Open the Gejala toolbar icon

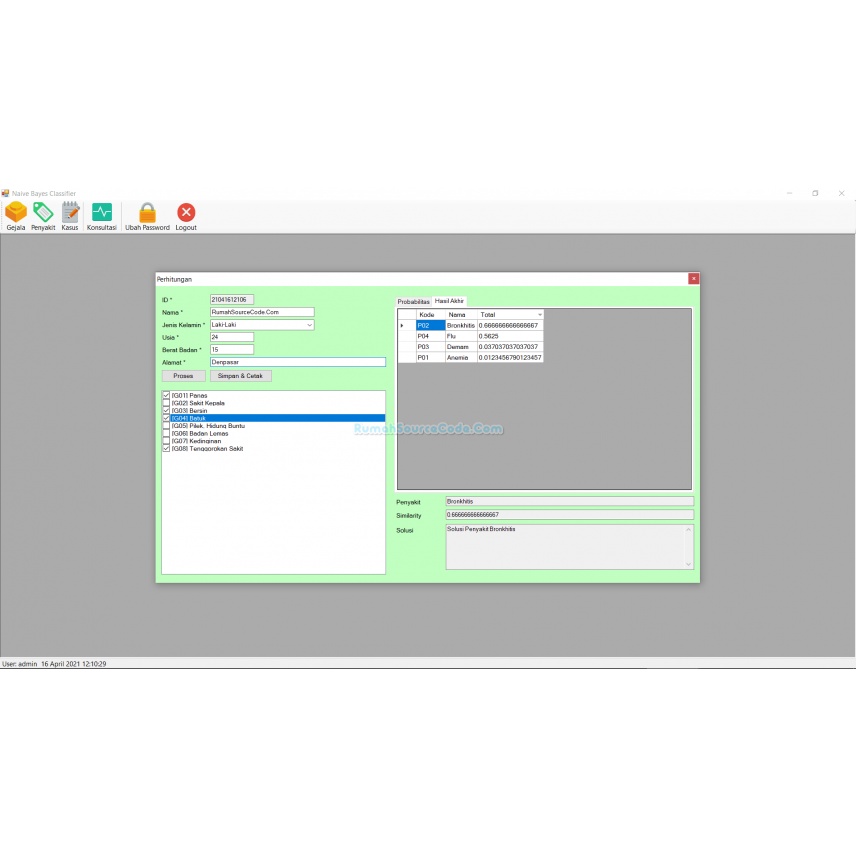[16, 213]
